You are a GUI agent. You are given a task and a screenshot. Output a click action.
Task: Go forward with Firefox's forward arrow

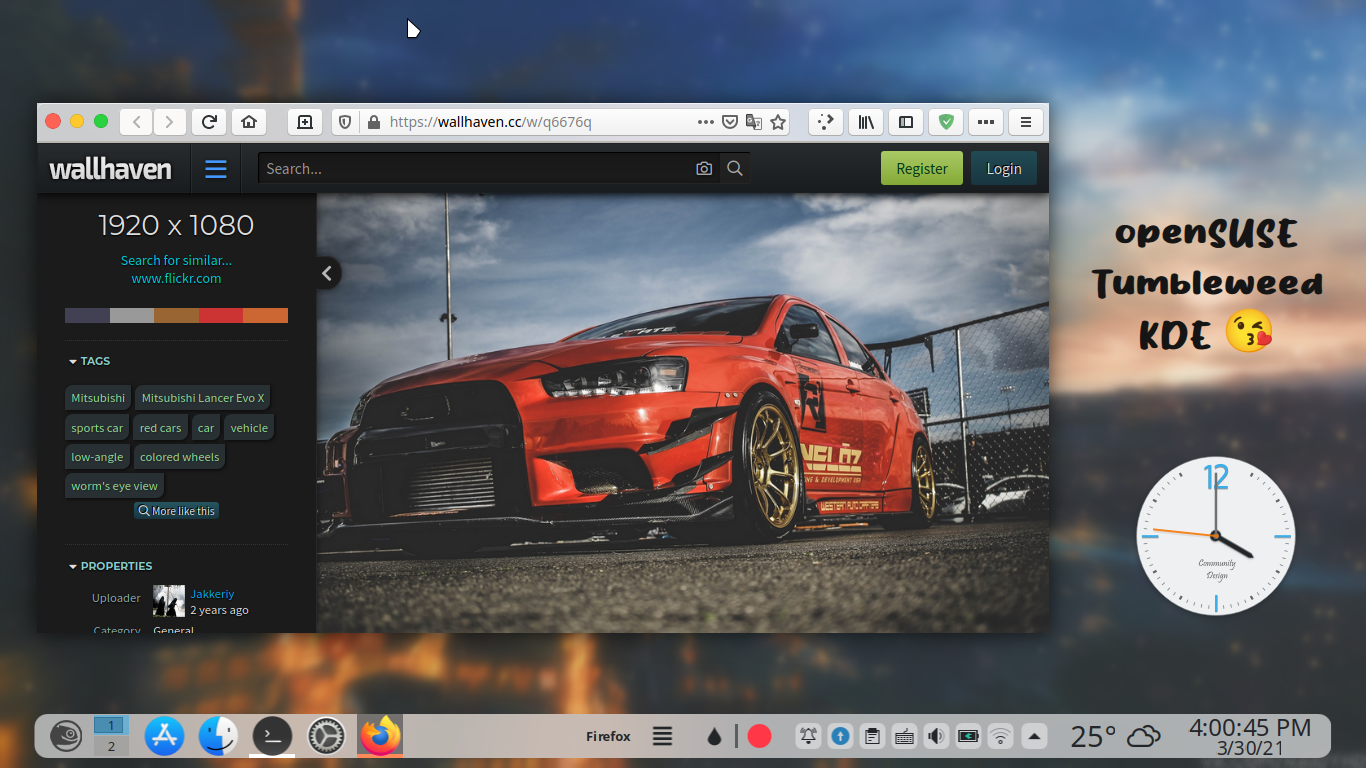[x=170, y=122]
